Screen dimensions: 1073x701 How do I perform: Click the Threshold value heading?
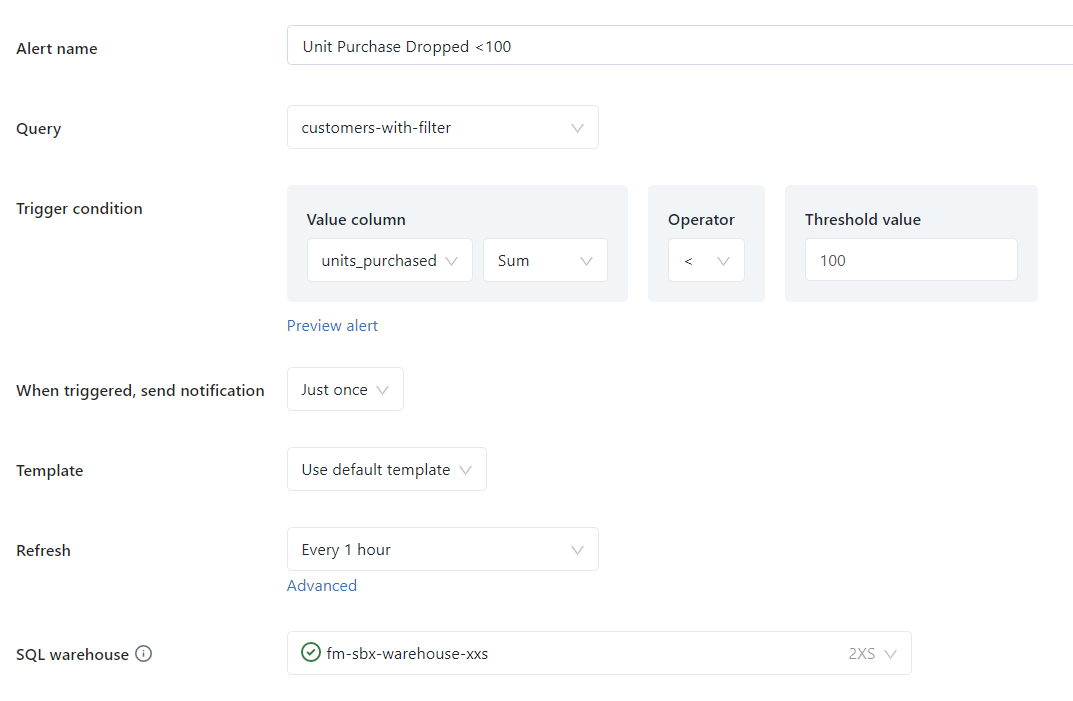[862, 220]
